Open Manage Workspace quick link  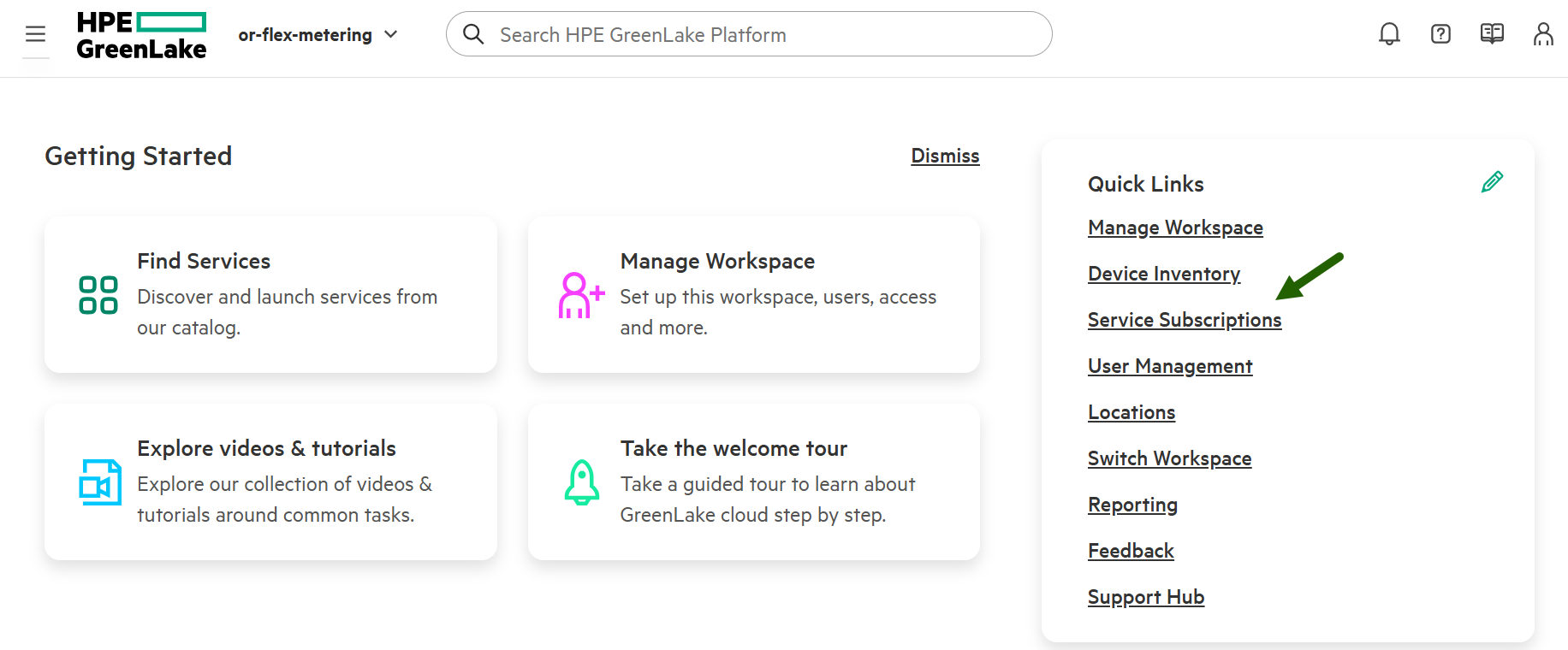pyautogui.click(x=1175, y=227)
